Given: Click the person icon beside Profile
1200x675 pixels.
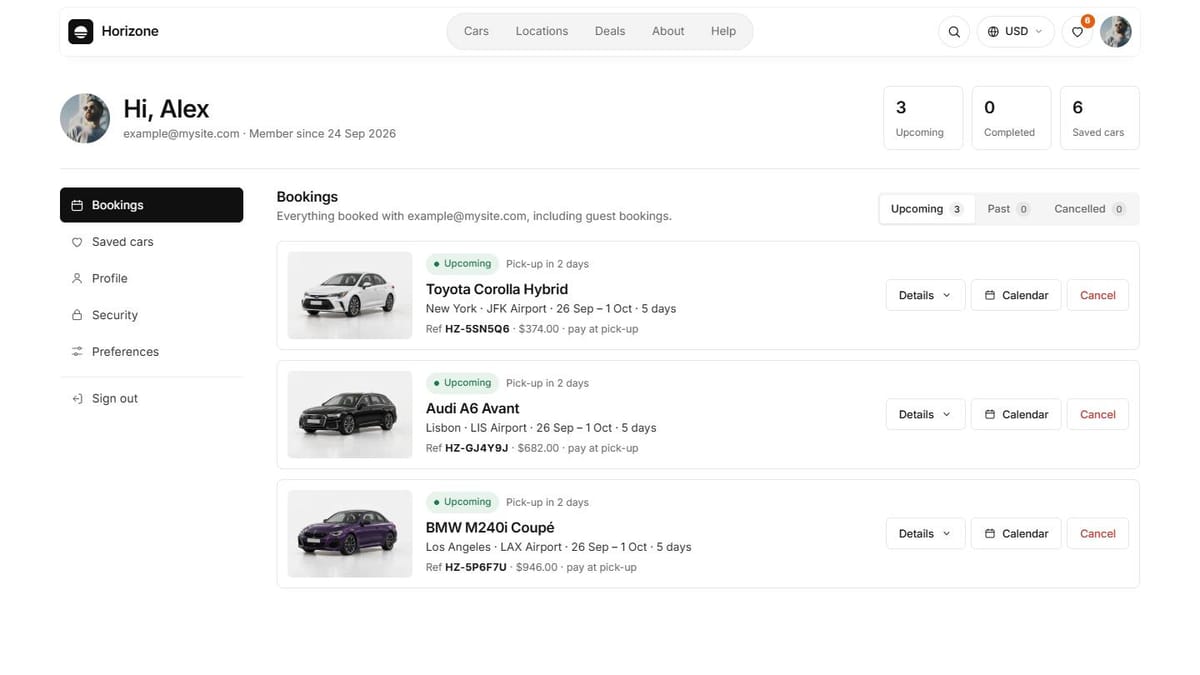Looking at the screenshot, I should pos(77,278).
